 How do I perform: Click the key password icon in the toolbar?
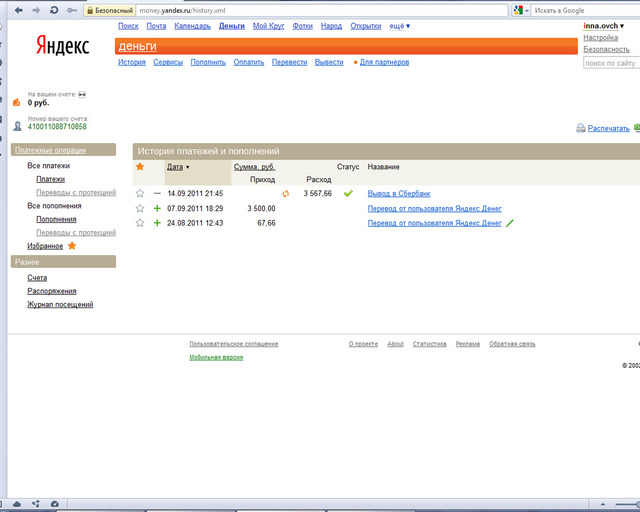pyautogui.click(x=72, y=10)
